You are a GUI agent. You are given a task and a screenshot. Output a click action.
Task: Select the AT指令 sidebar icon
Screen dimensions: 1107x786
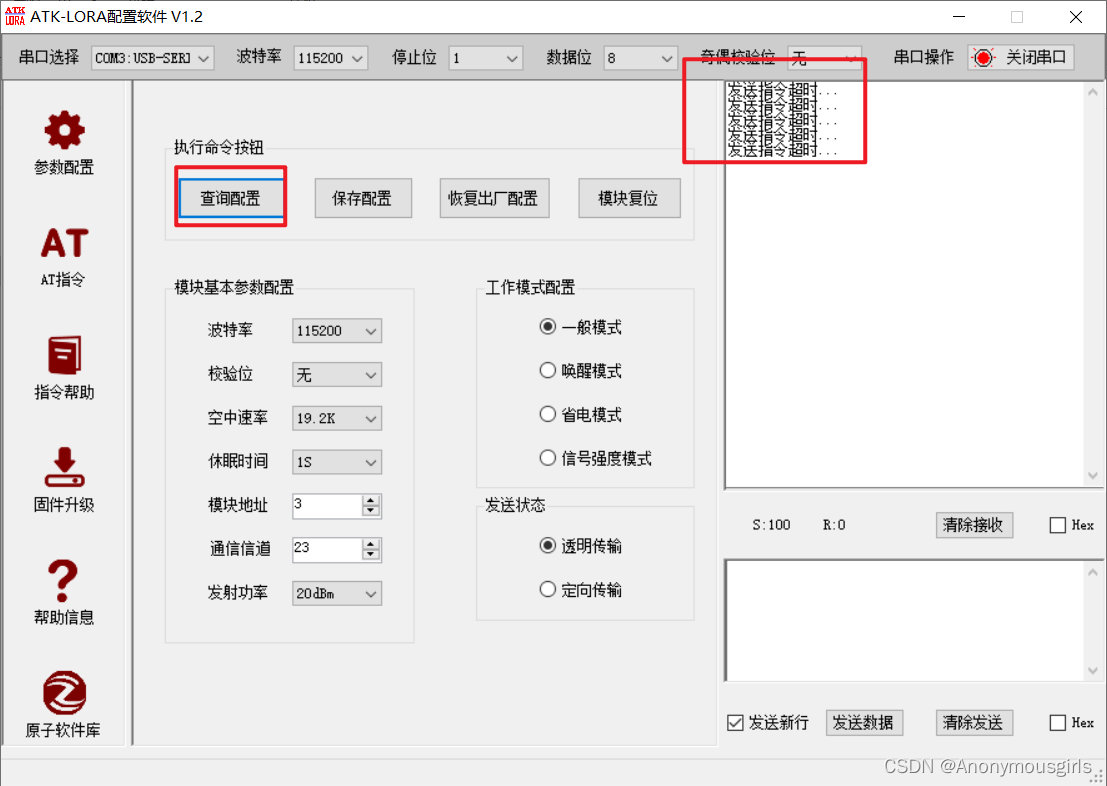click(x=63, y=243)
